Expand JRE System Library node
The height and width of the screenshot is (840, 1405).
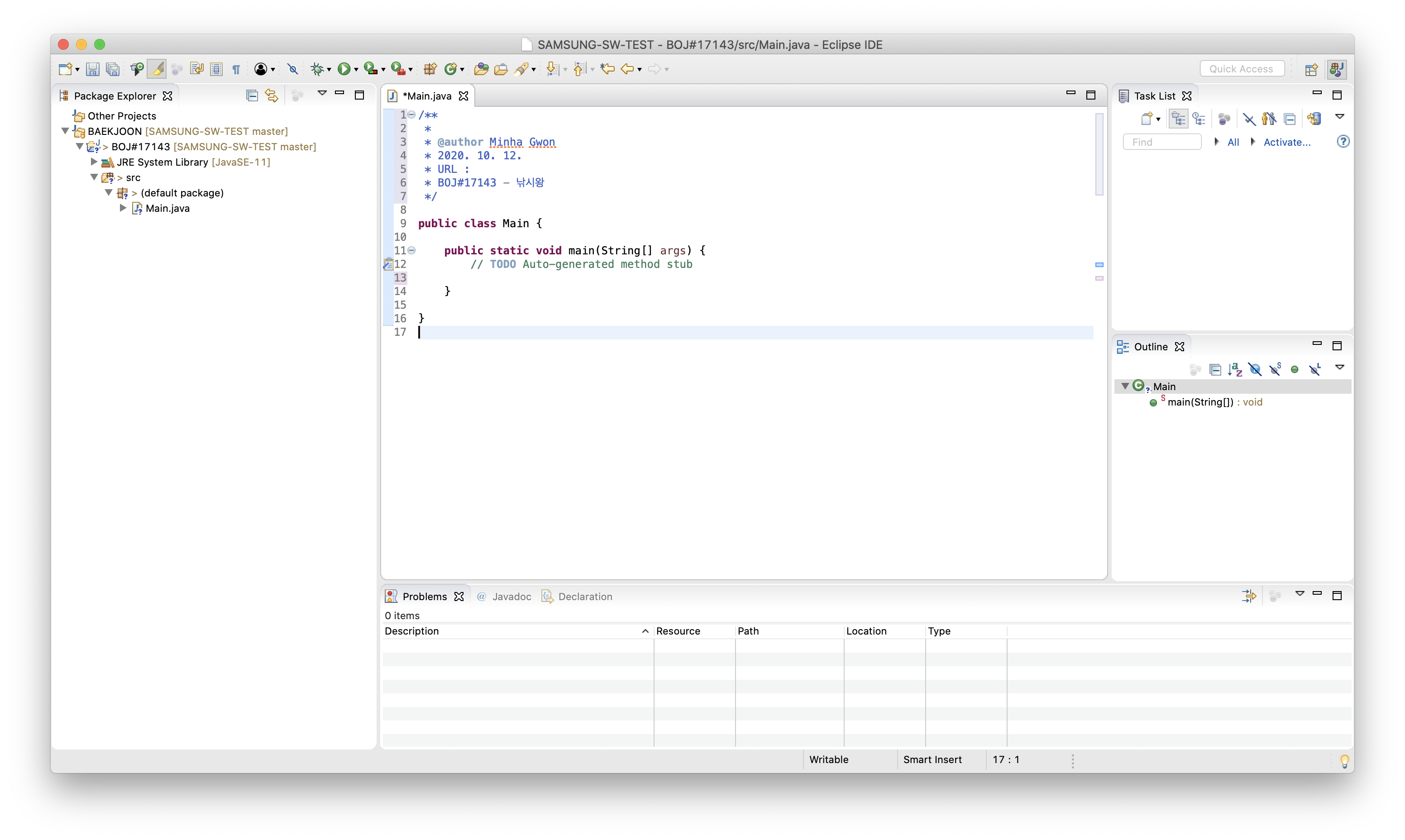click(94, 162)
